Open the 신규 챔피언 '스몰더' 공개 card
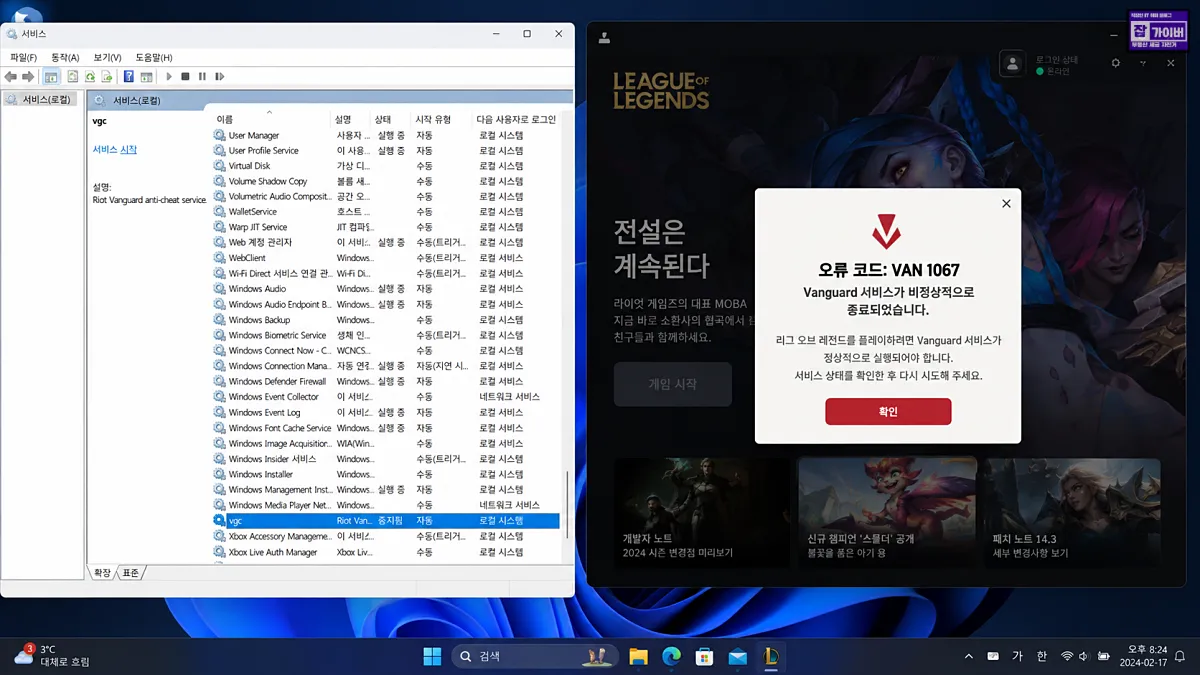Viewport: 1200px width, 675px height. 887,514
